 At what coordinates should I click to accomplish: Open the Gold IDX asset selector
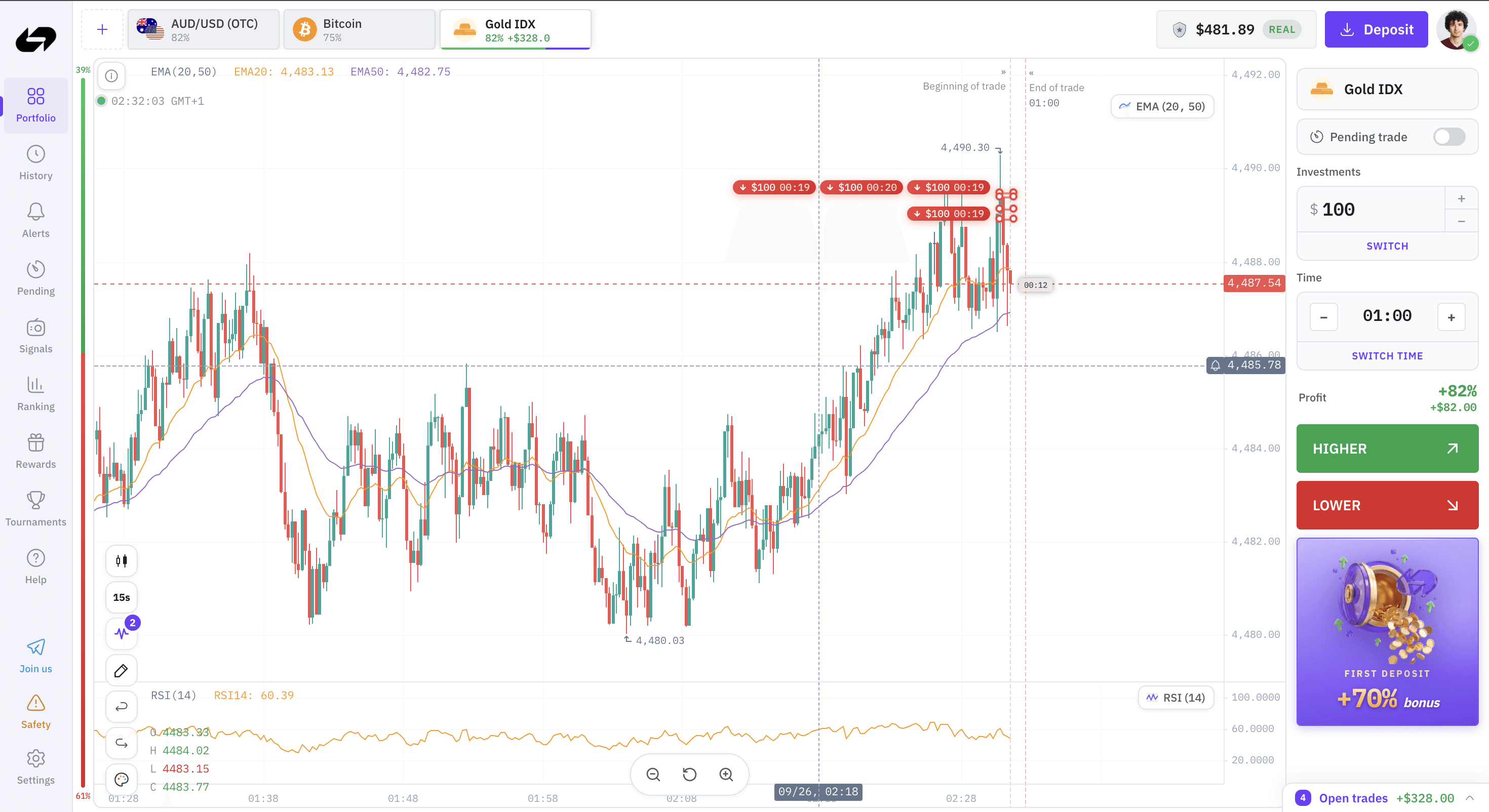(1387, 89)
